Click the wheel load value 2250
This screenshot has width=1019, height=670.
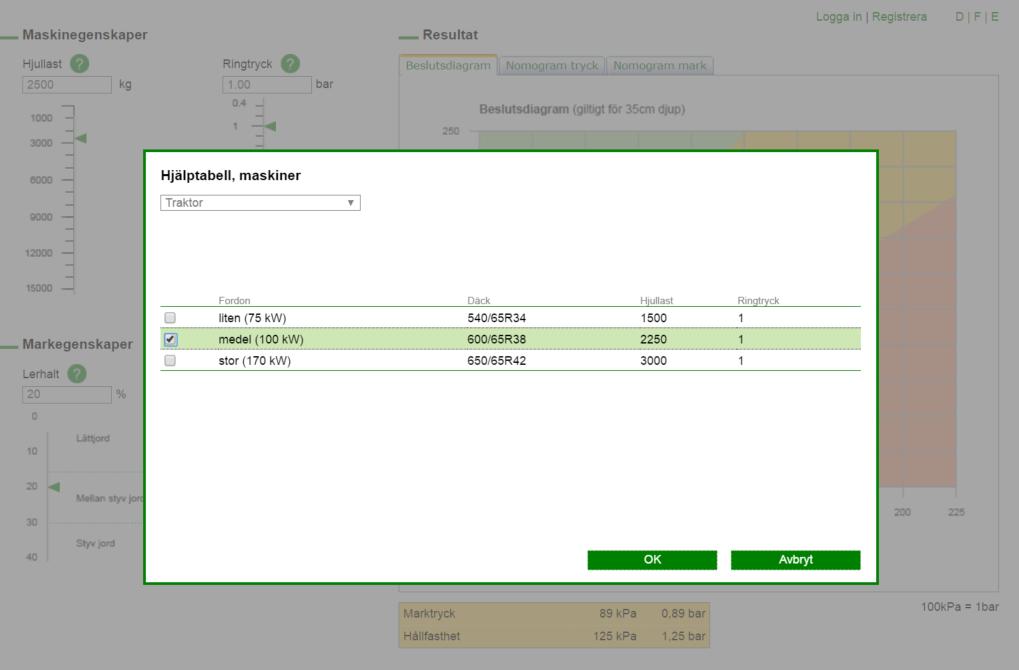(x=653, y=339)
